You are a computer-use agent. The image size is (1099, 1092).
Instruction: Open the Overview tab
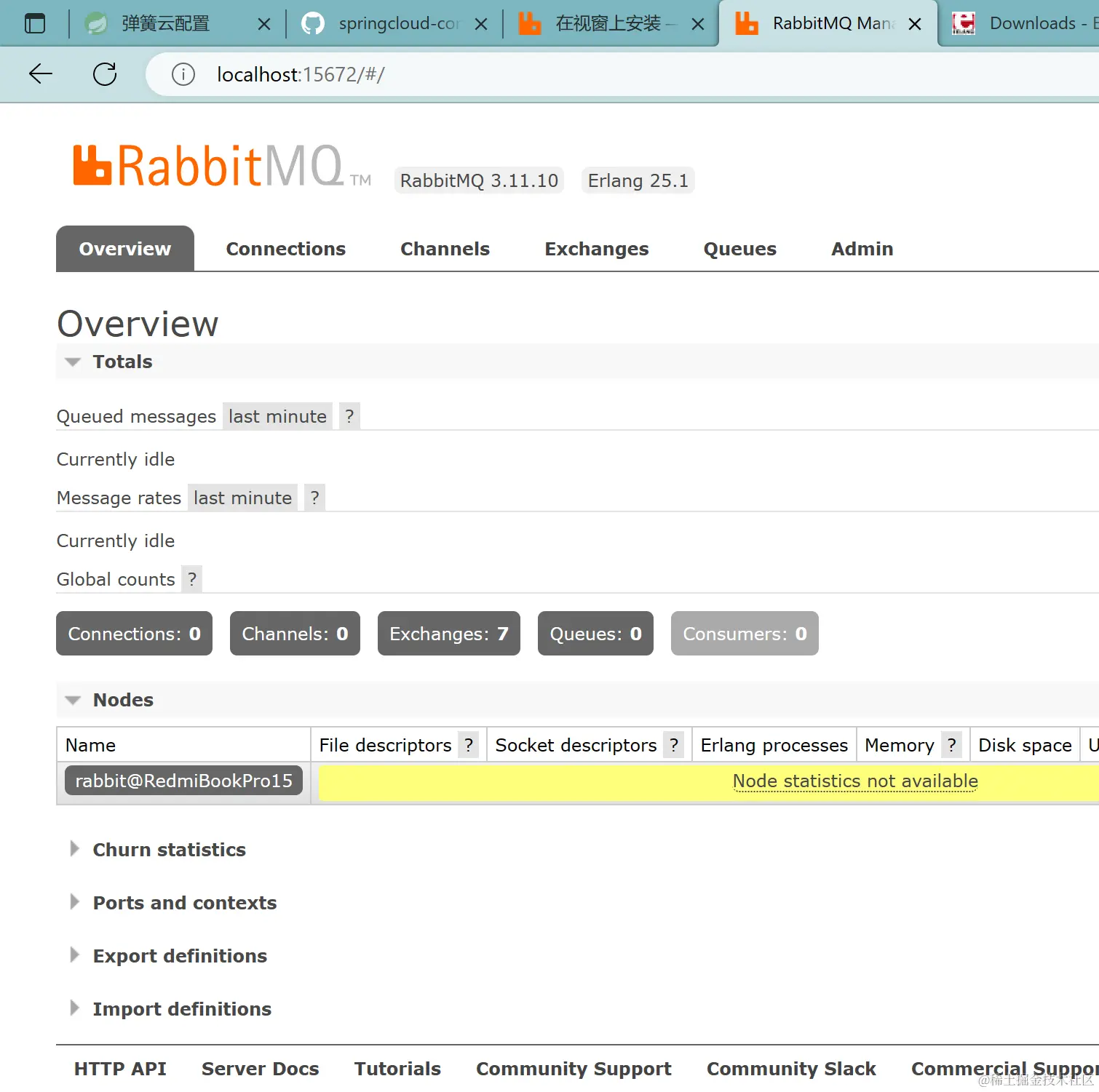point(125,249)
